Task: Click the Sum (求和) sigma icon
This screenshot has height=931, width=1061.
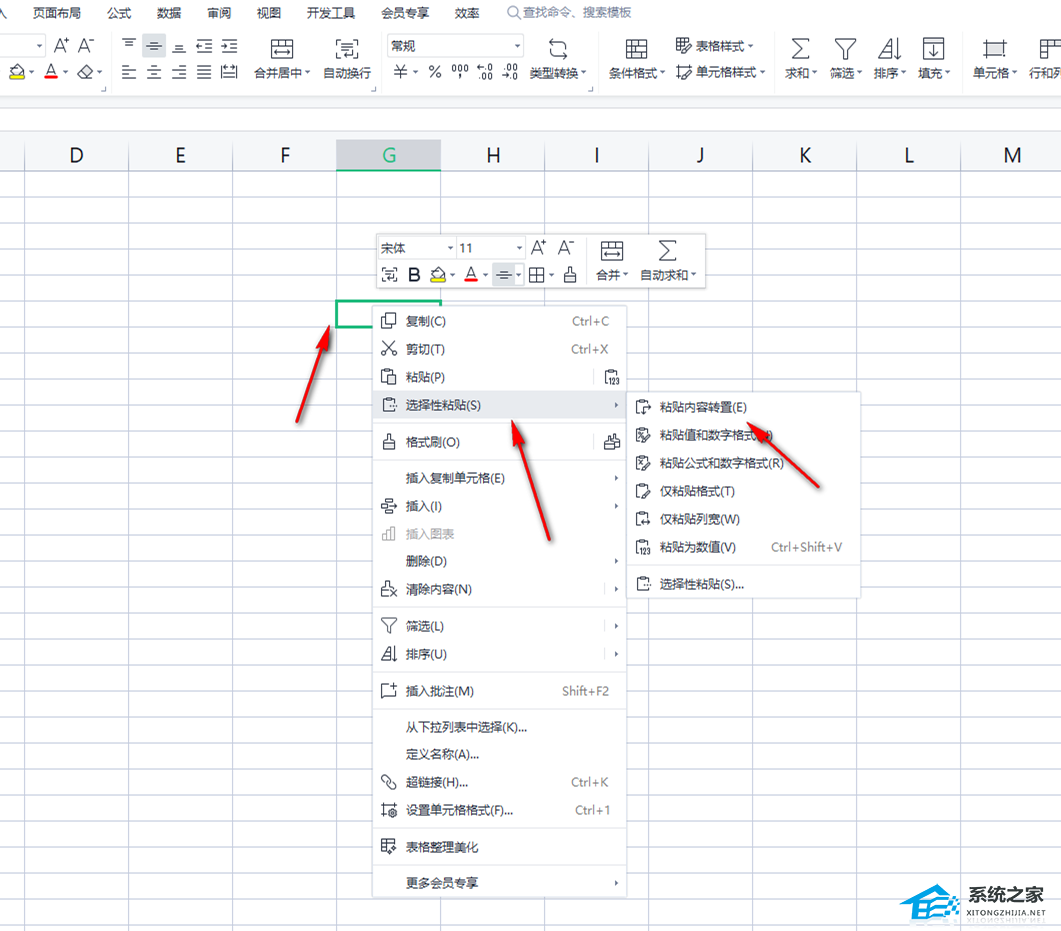Action: coord(800,49)
